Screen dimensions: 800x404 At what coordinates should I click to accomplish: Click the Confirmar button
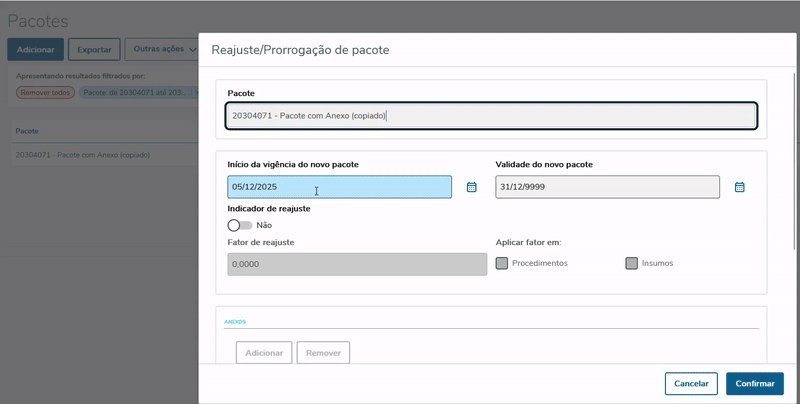tap(754, 383)
